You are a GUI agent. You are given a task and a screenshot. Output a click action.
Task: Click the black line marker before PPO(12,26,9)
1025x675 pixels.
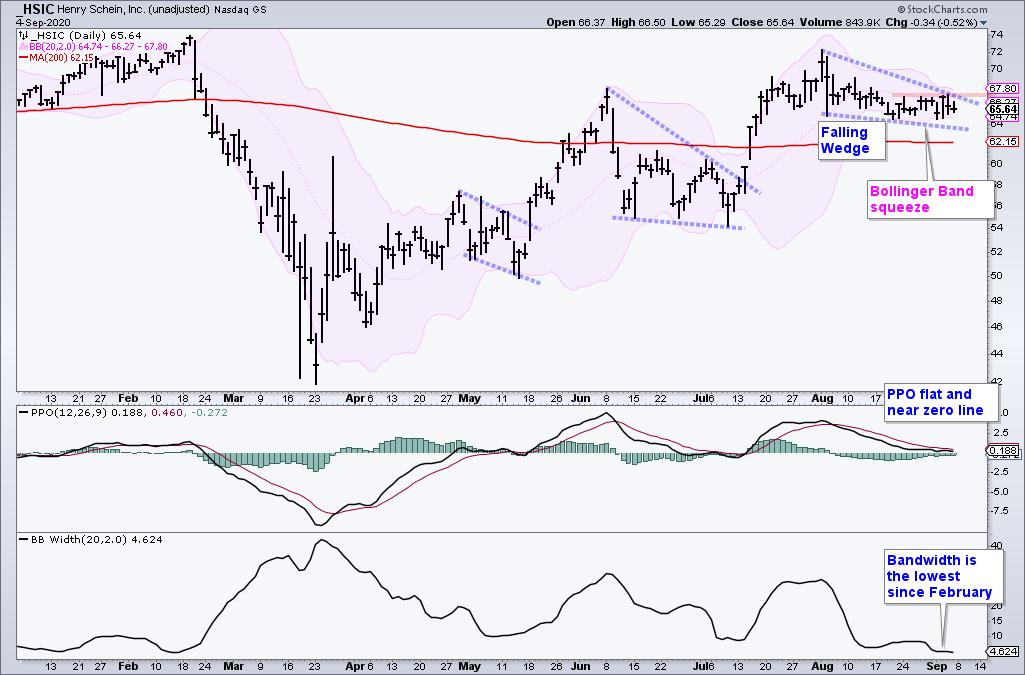point(24,413)
